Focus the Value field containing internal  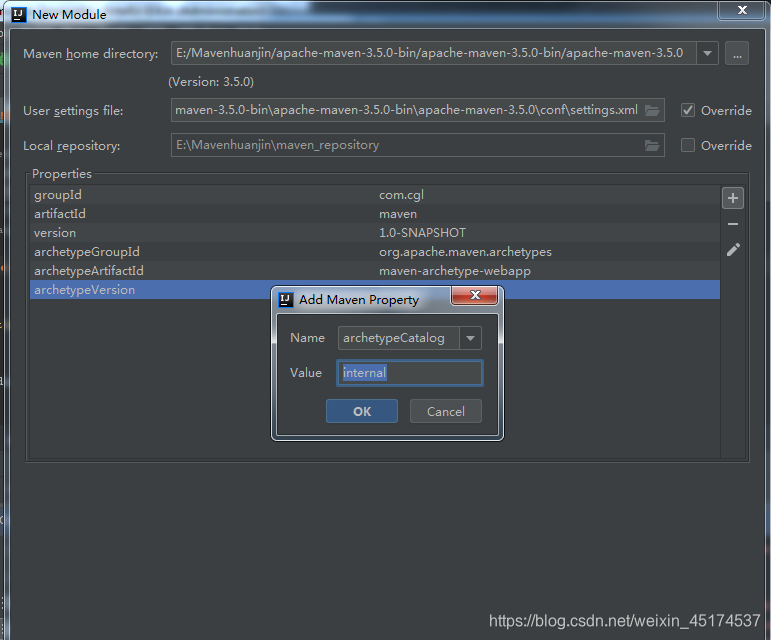[410, 373]
